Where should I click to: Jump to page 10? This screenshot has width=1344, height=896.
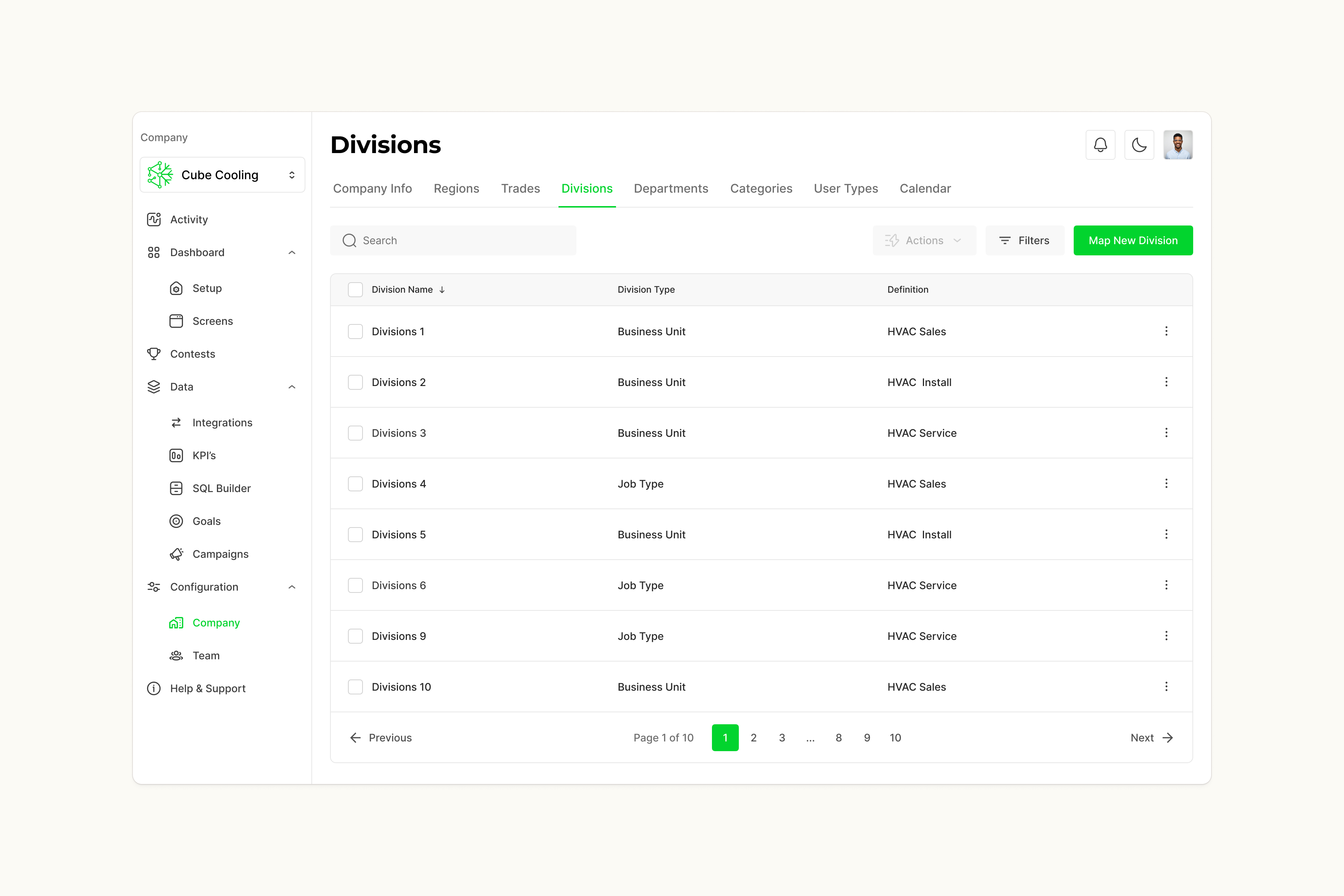tap(895, 738)
